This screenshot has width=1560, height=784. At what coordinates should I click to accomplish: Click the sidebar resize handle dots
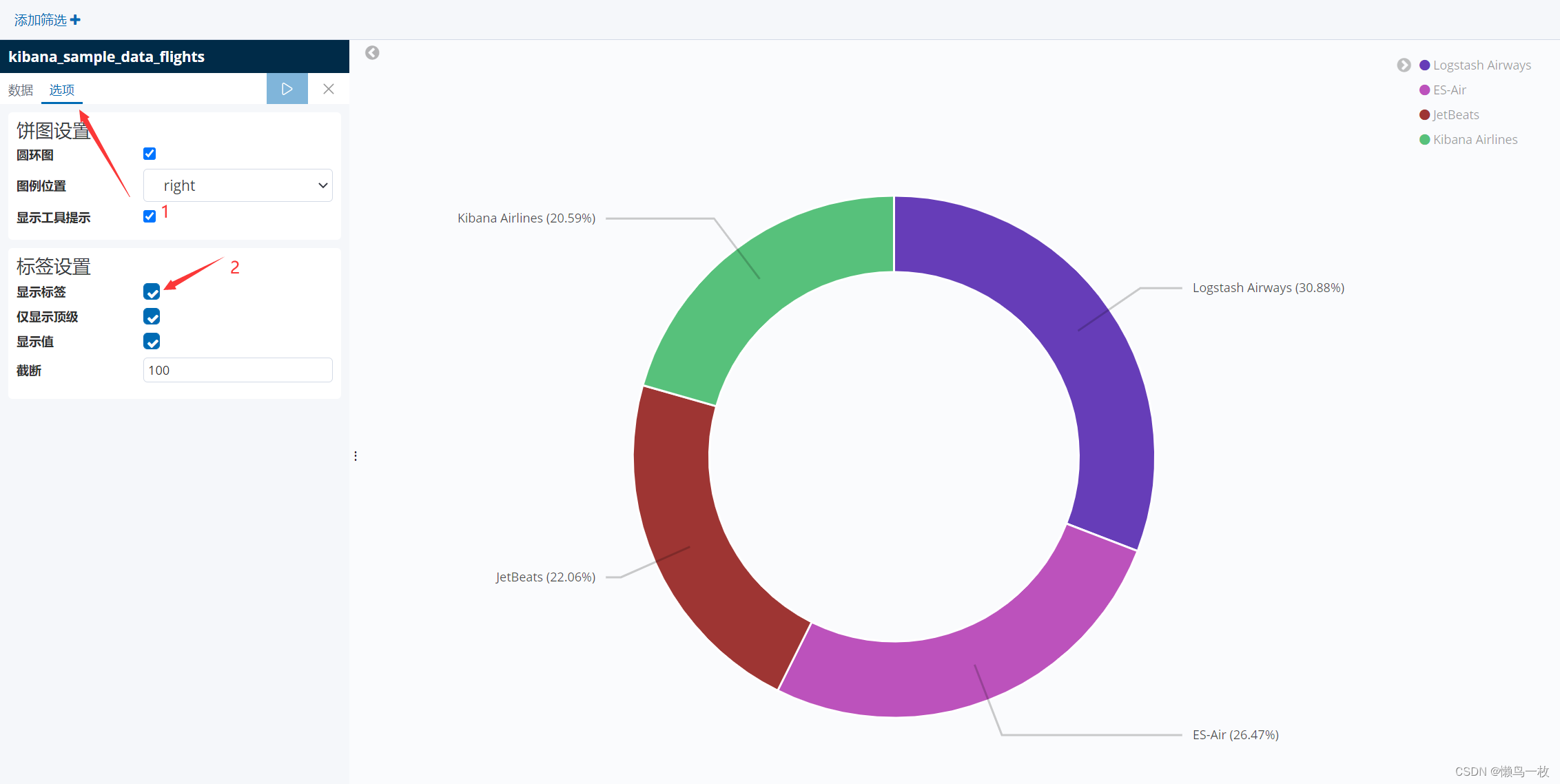(356, 456)
